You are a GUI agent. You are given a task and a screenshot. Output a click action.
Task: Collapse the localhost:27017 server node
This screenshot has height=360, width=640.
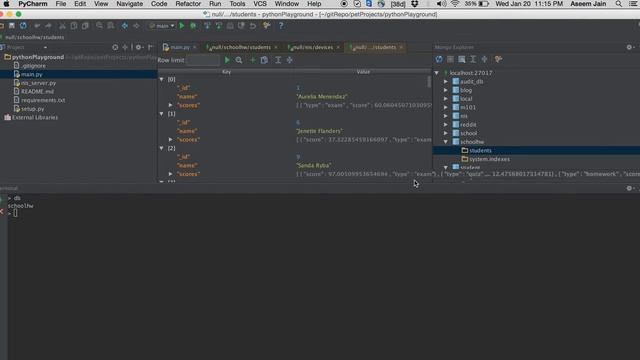click(x=437, y=73)
